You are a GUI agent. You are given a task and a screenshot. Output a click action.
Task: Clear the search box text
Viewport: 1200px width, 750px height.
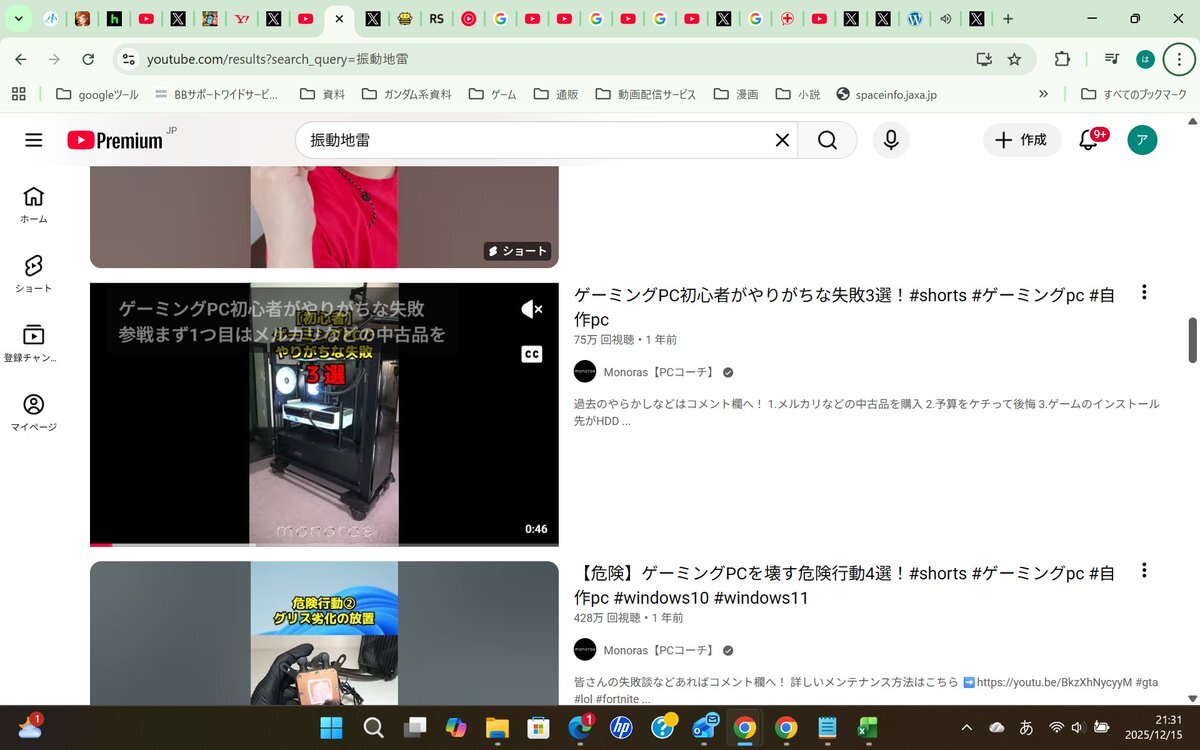click(x=782, y=140)
